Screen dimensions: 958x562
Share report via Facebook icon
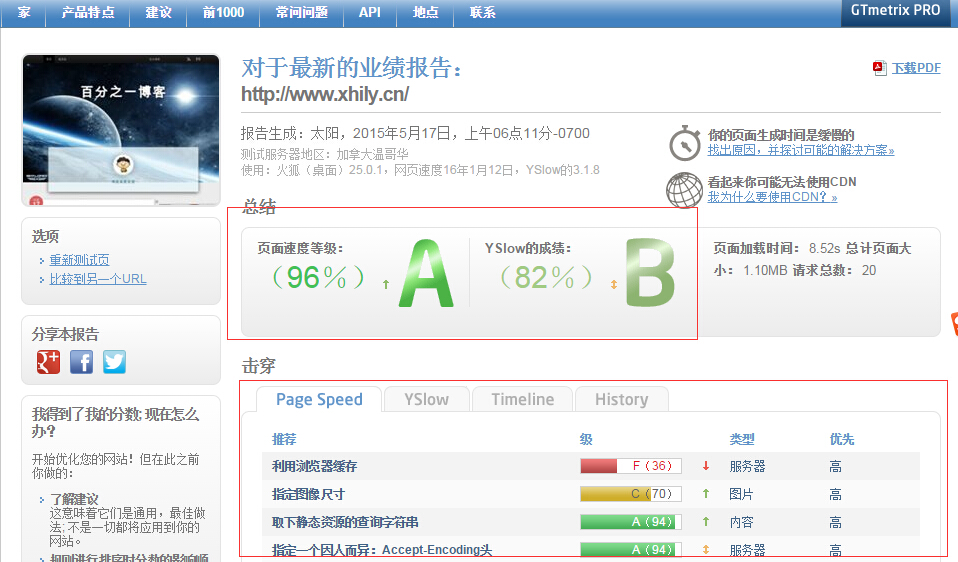[x=81, y=362]
